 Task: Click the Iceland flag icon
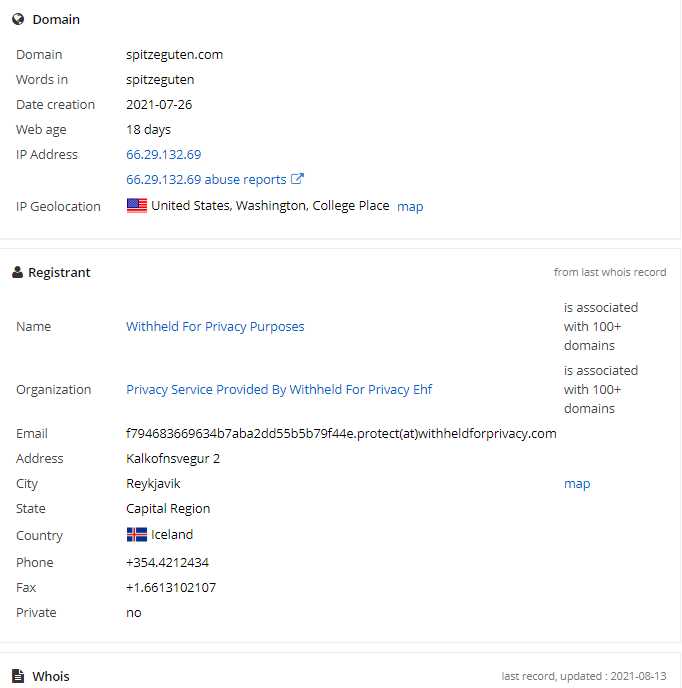pyautogui.click(x=137, y=534)
